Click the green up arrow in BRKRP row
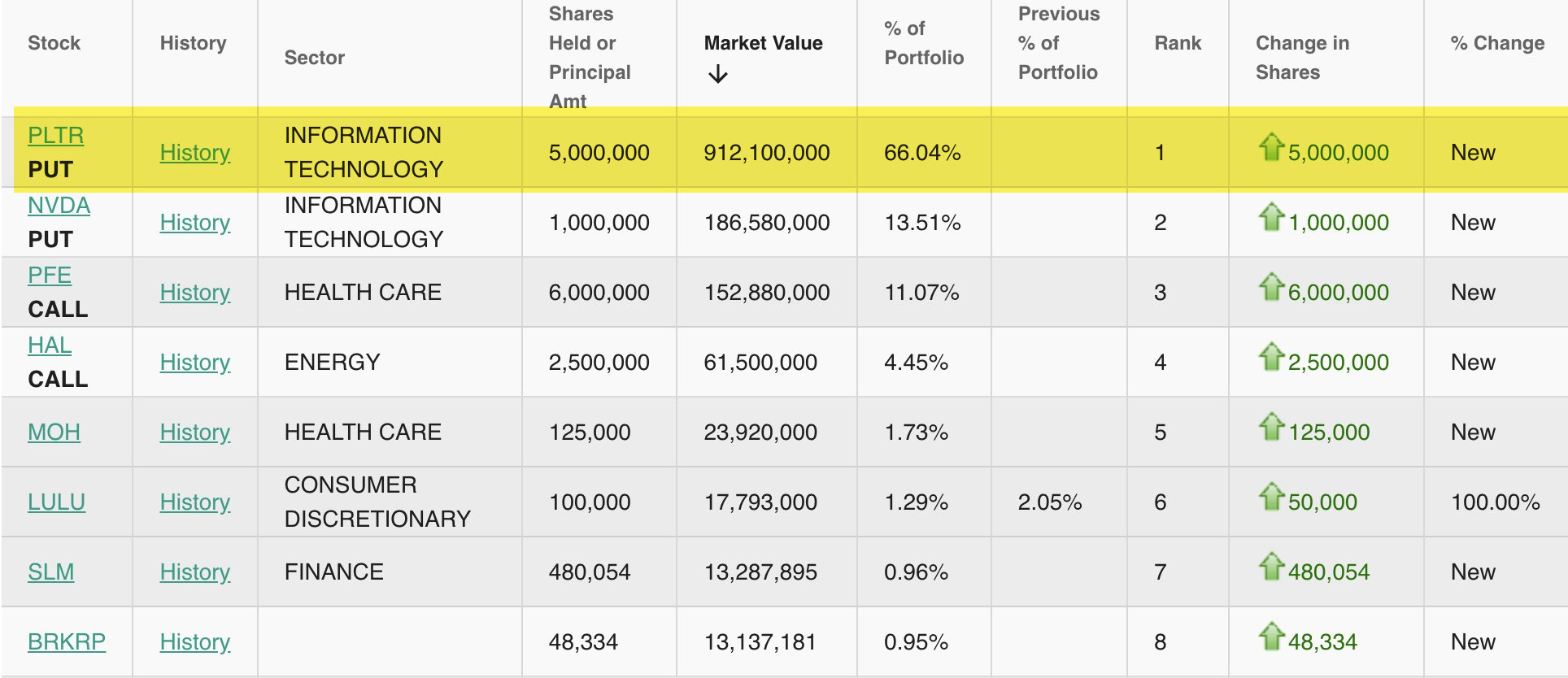This screenshot has height=678, width=1568. click(1271, 637)
